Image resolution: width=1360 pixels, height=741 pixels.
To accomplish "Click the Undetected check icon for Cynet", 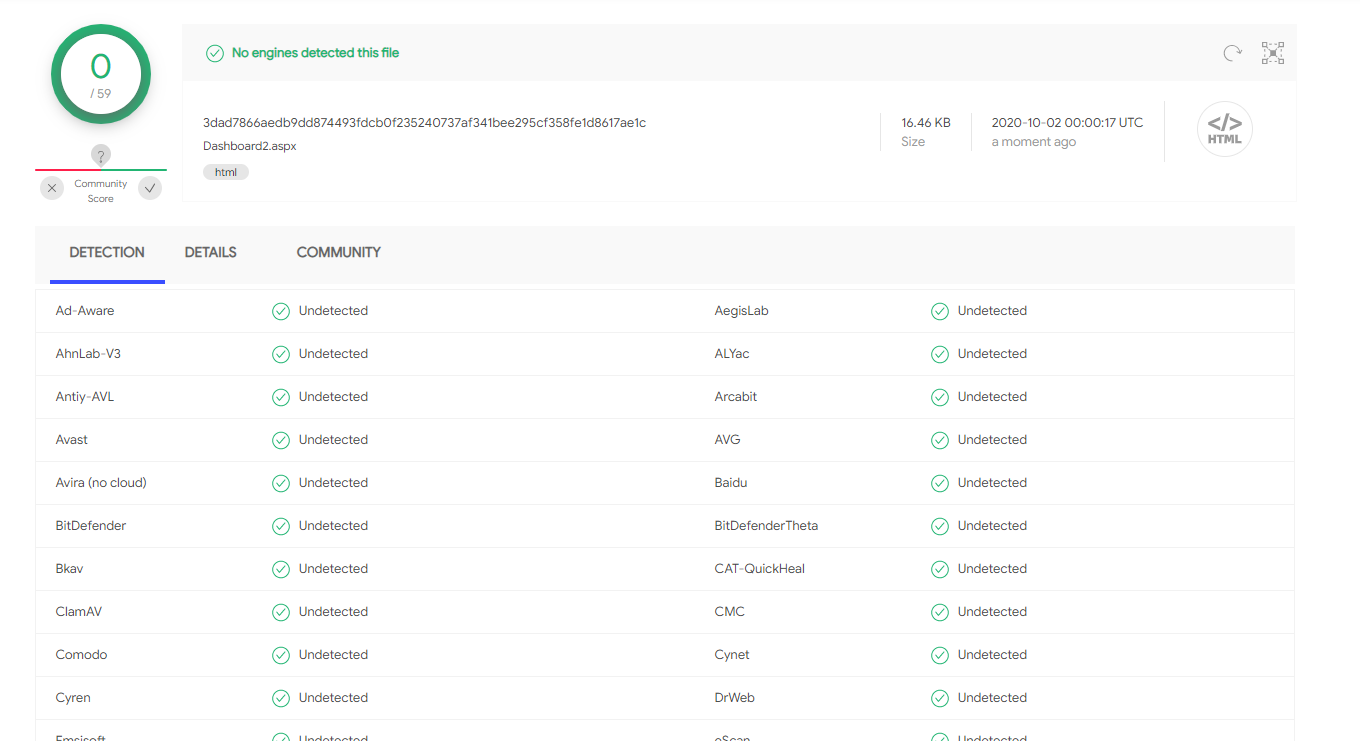I will click(940, 655).
